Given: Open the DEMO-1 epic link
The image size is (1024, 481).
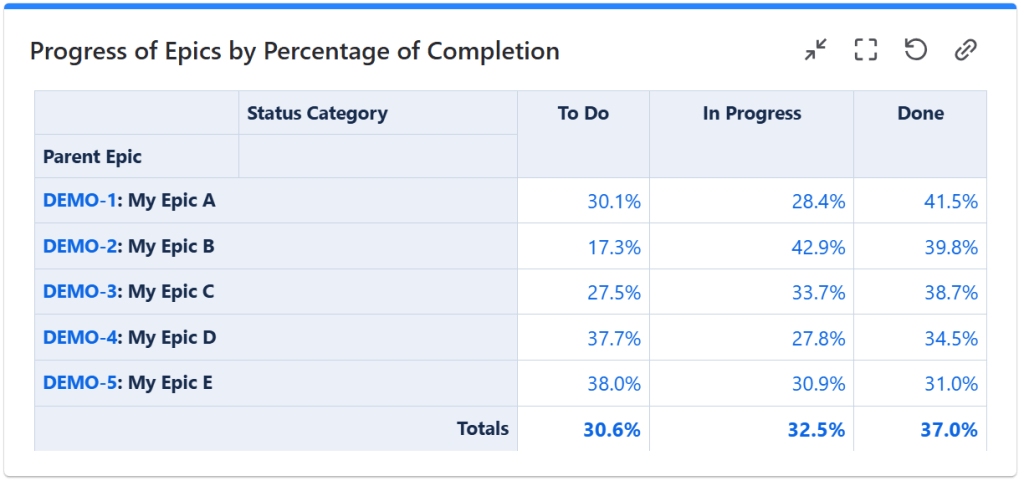Looking at the screenshot, I should (79, 200).
